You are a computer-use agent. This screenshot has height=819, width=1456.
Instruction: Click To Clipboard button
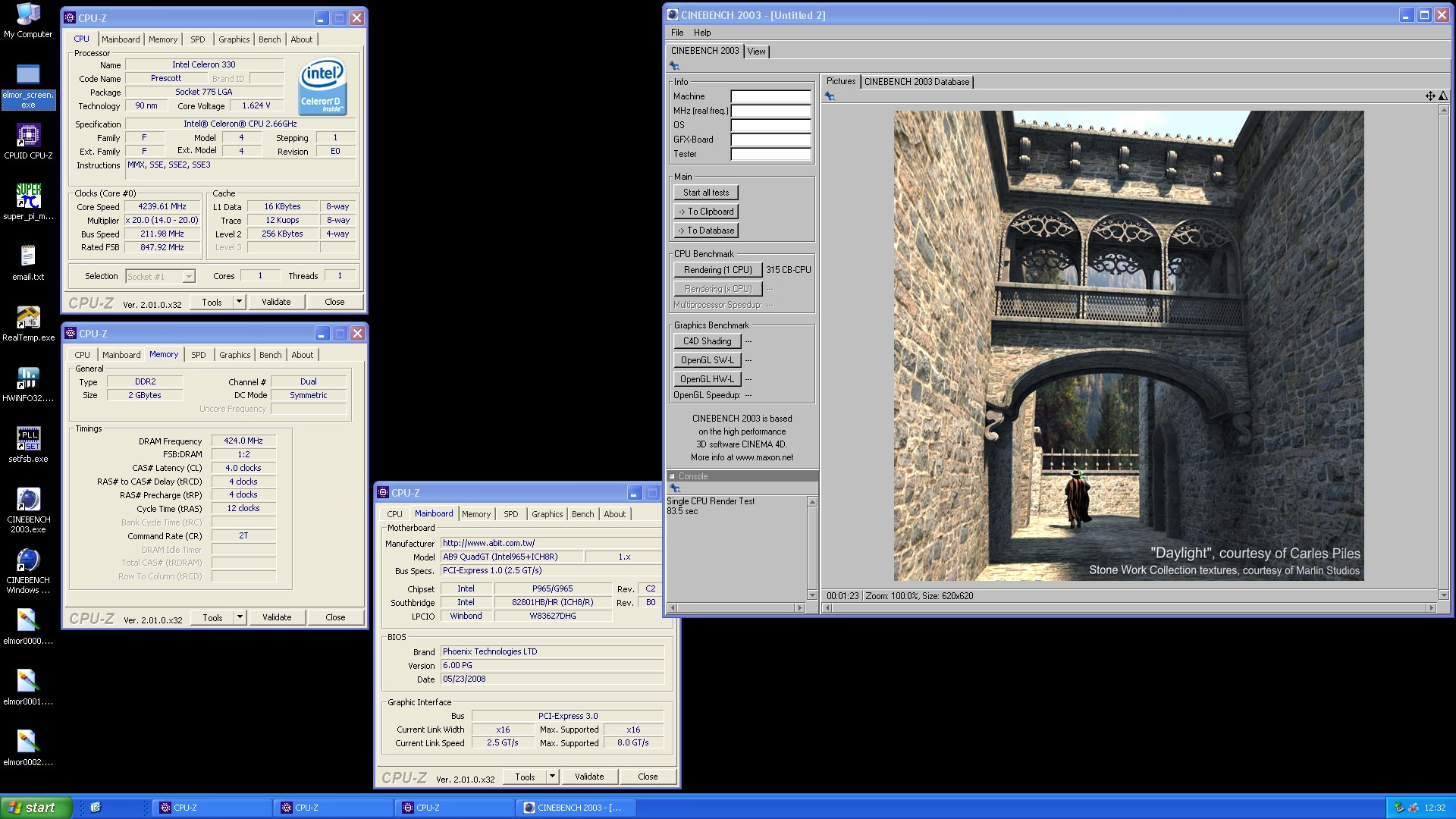706,212
